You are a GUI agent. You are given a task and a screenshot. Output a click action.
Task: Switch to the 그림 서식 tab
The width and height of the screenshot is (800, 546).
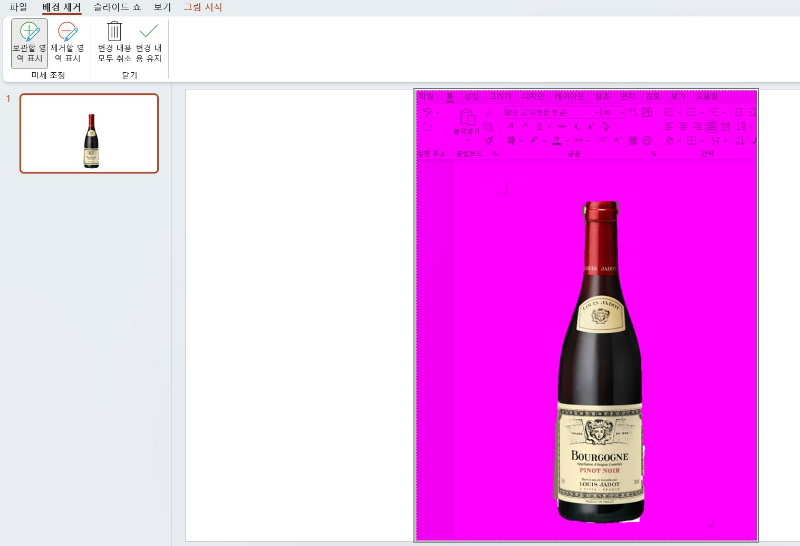(x=203, y=7)
